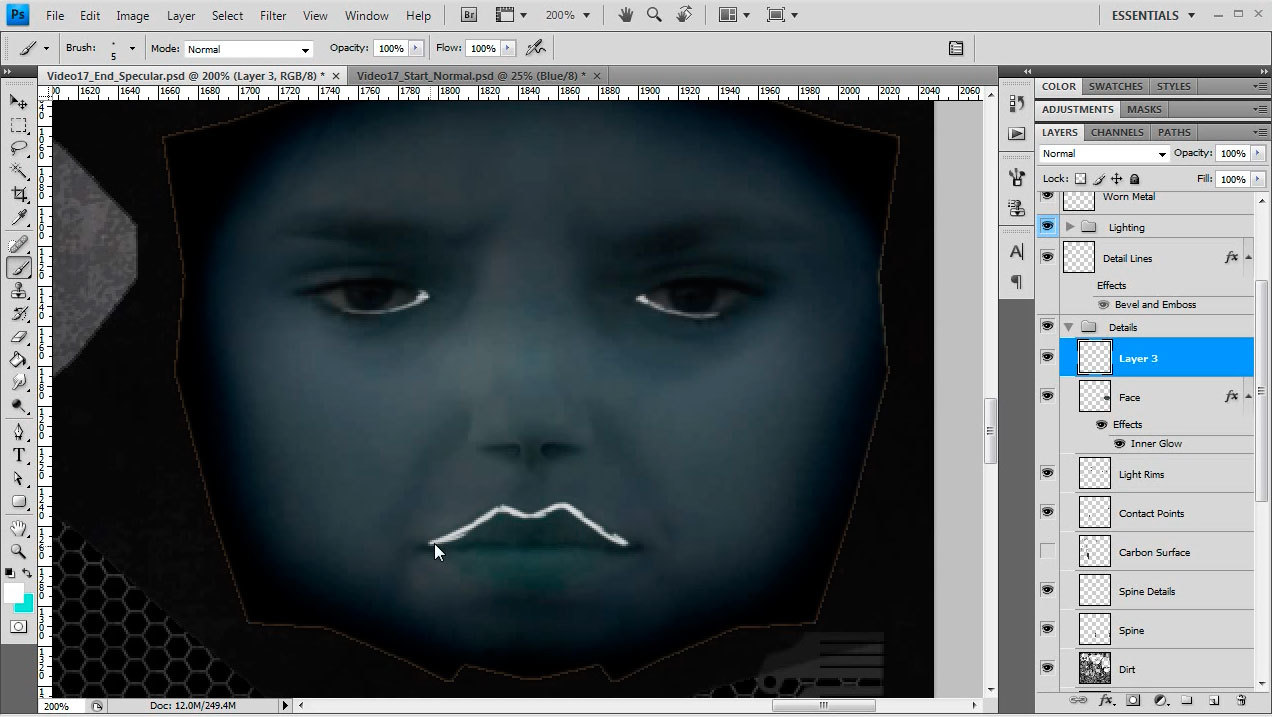The height and width of the screenshot is (717, 1272).
Task: Click the foreground color swatch
Action: tap(14, 593)
